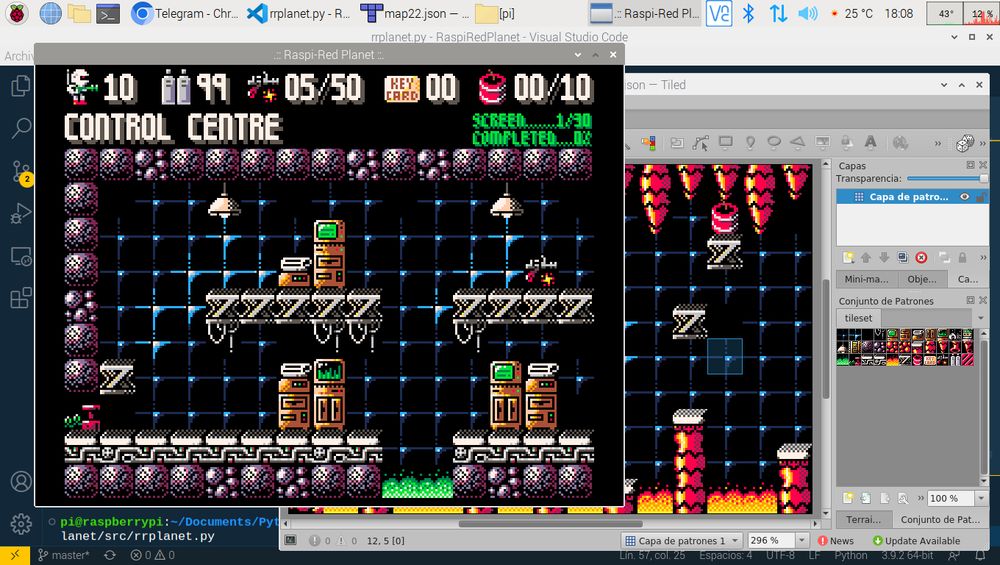Switch to the Terrain panel tab
Screen dimensions: 1000x565
pos(864,520)
